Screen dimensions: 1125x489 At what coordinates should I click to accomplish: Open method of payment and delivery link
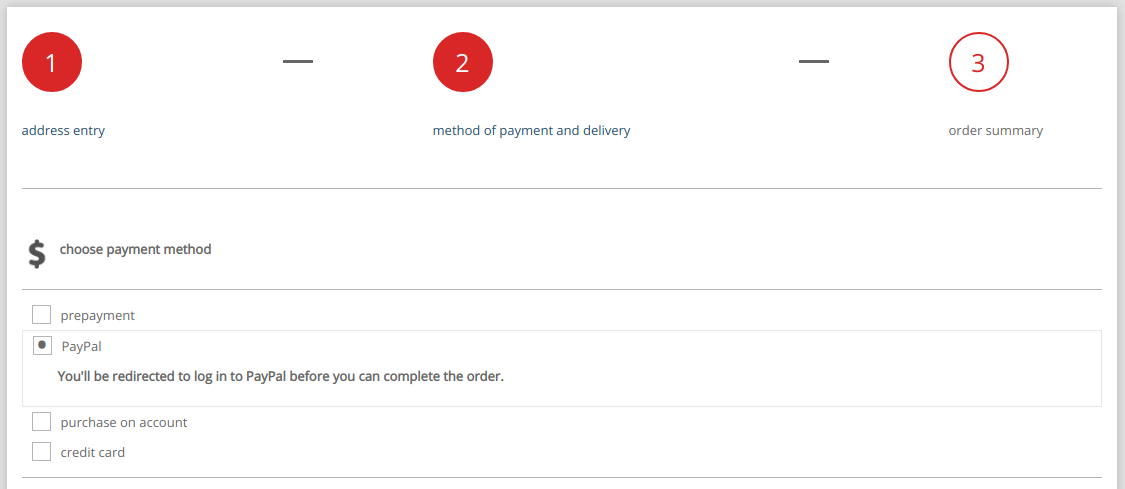(532, 130)
